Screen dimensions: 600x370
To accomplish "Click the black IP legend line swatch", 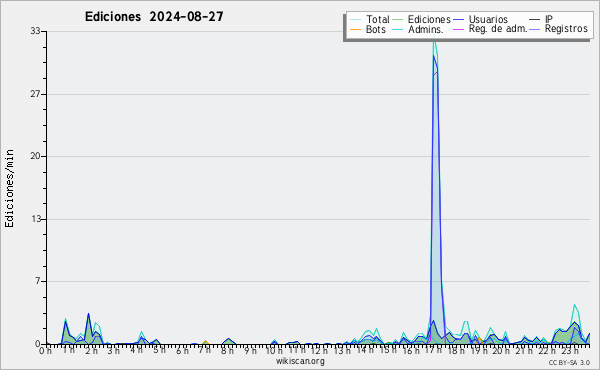I will pyautogui.click(x=534, y=20).
